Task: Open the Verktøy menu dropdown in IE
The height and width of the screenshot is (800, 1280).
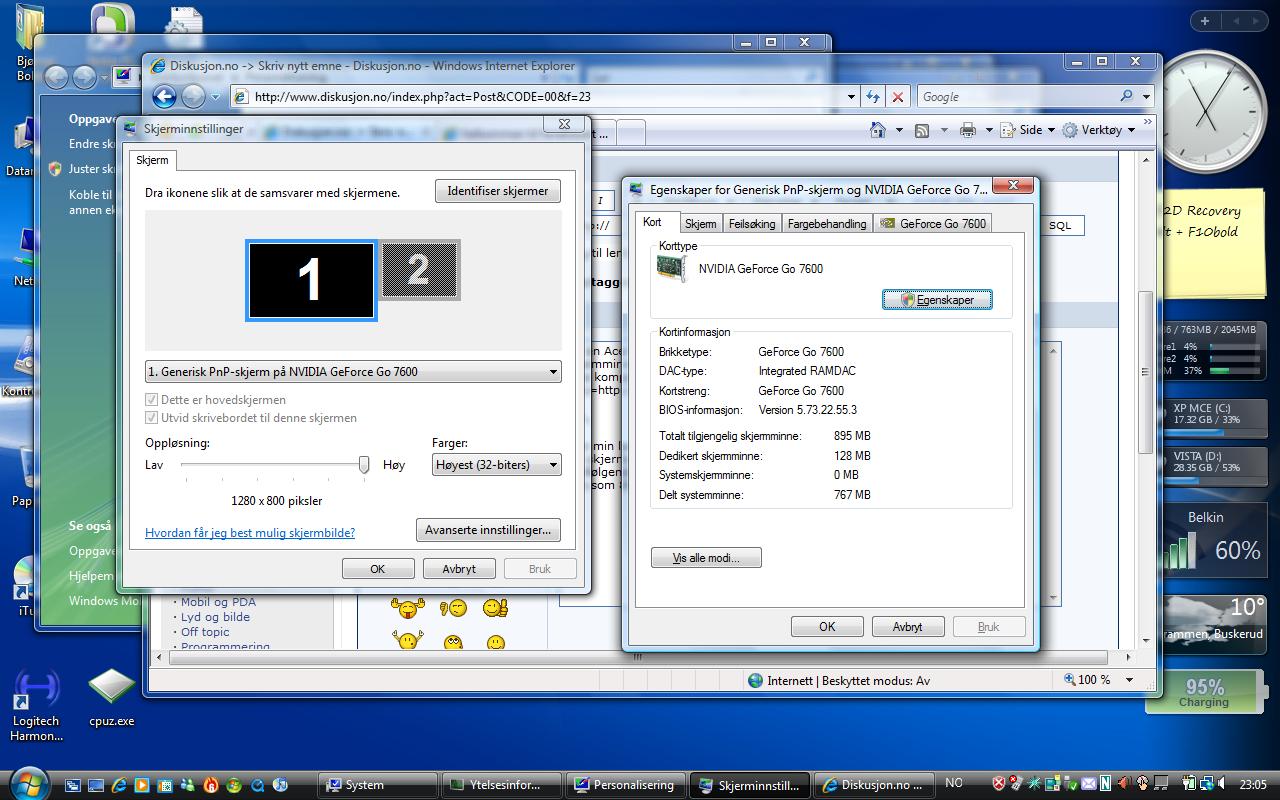Action: (x=1100, y=130)
